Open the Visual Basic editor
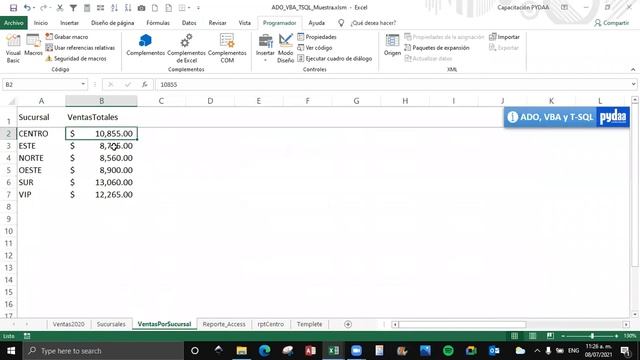 [x=13, y=49]
